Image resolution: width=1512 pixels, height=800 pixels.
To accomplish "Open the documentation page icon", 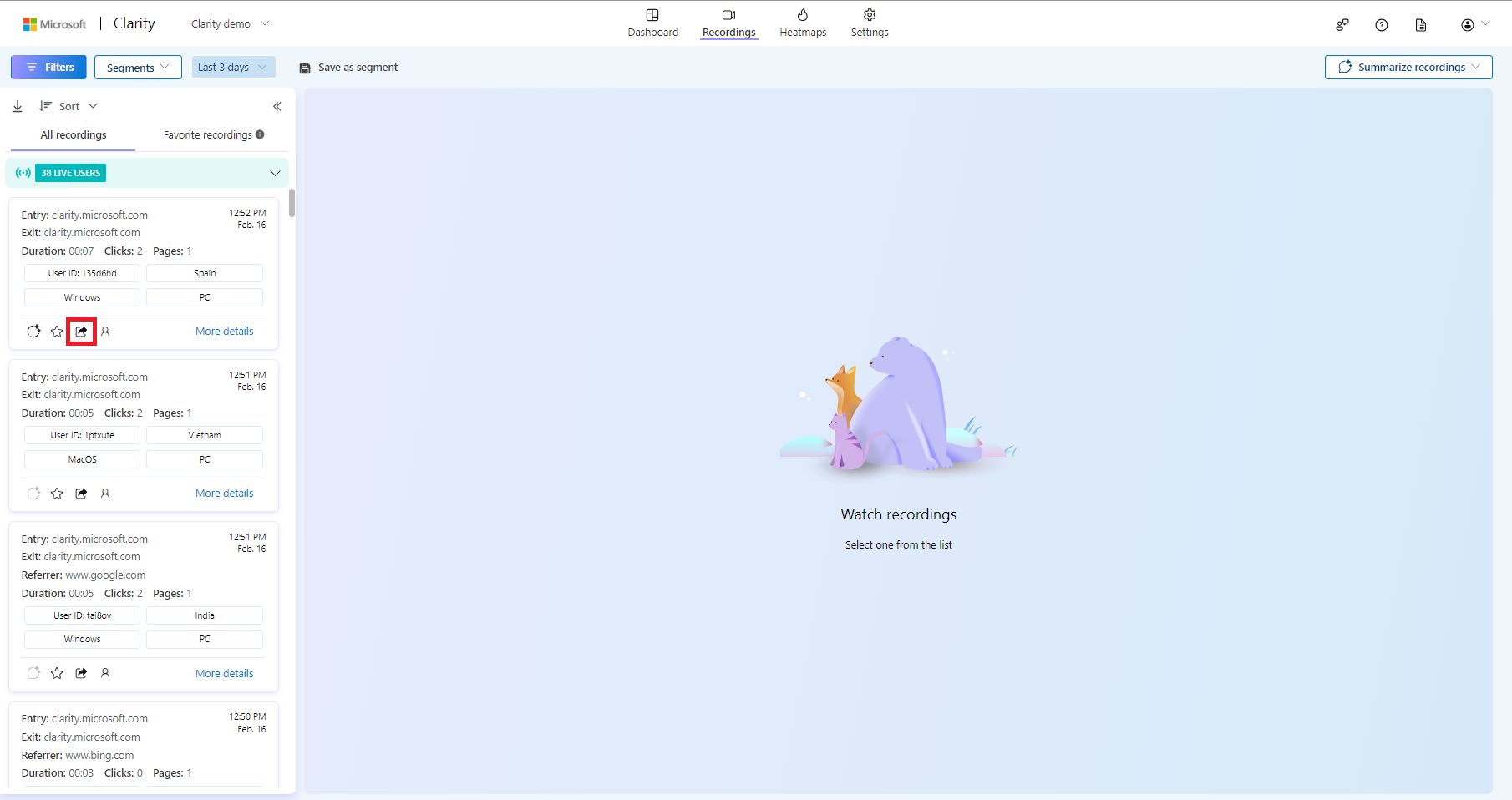I will pyautogui.click(x=1421, y=25).
